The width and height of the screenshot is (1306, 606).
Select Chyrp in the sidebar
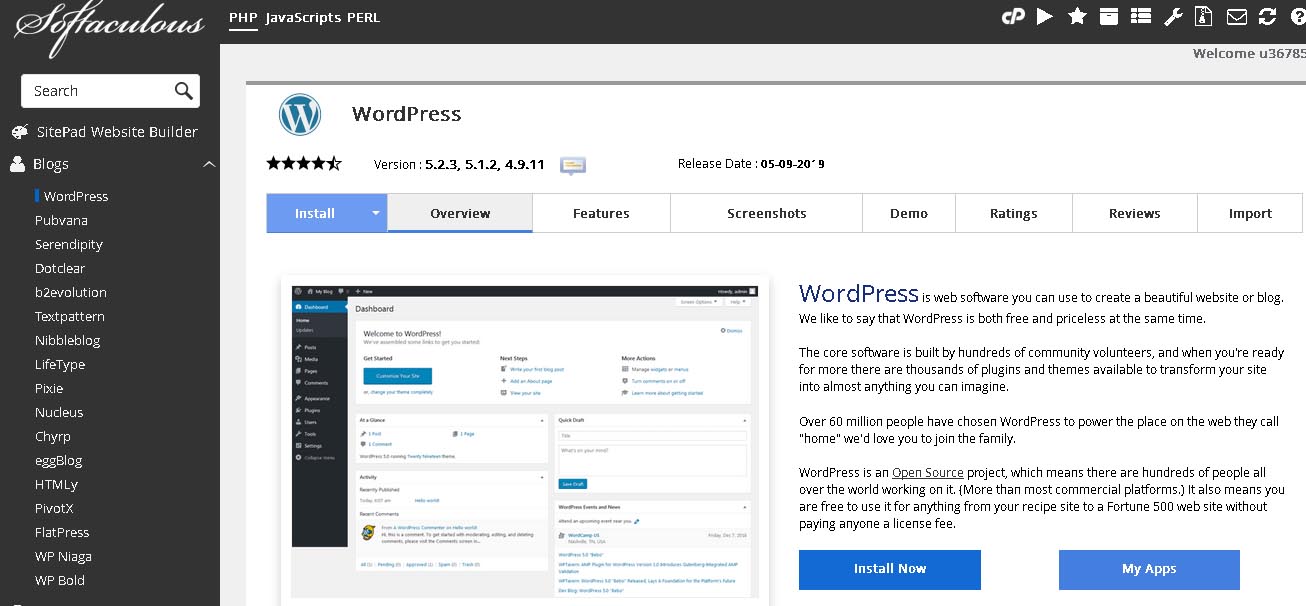pos(53,437)
